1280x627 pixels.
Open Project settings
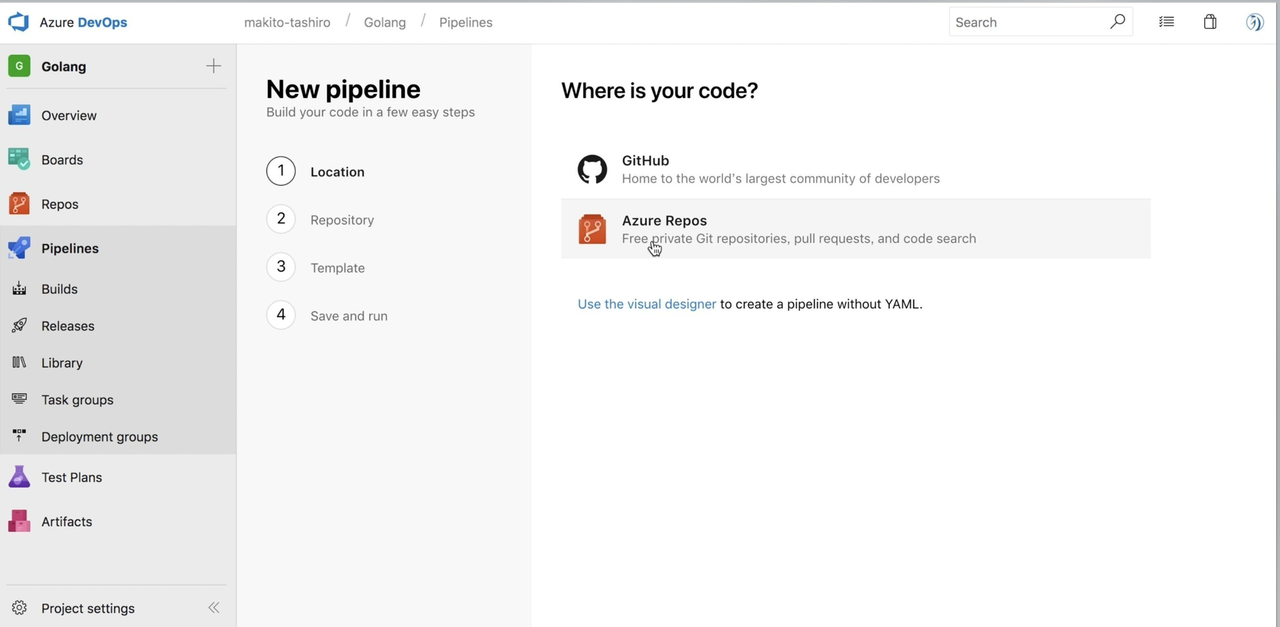point(88,608)
